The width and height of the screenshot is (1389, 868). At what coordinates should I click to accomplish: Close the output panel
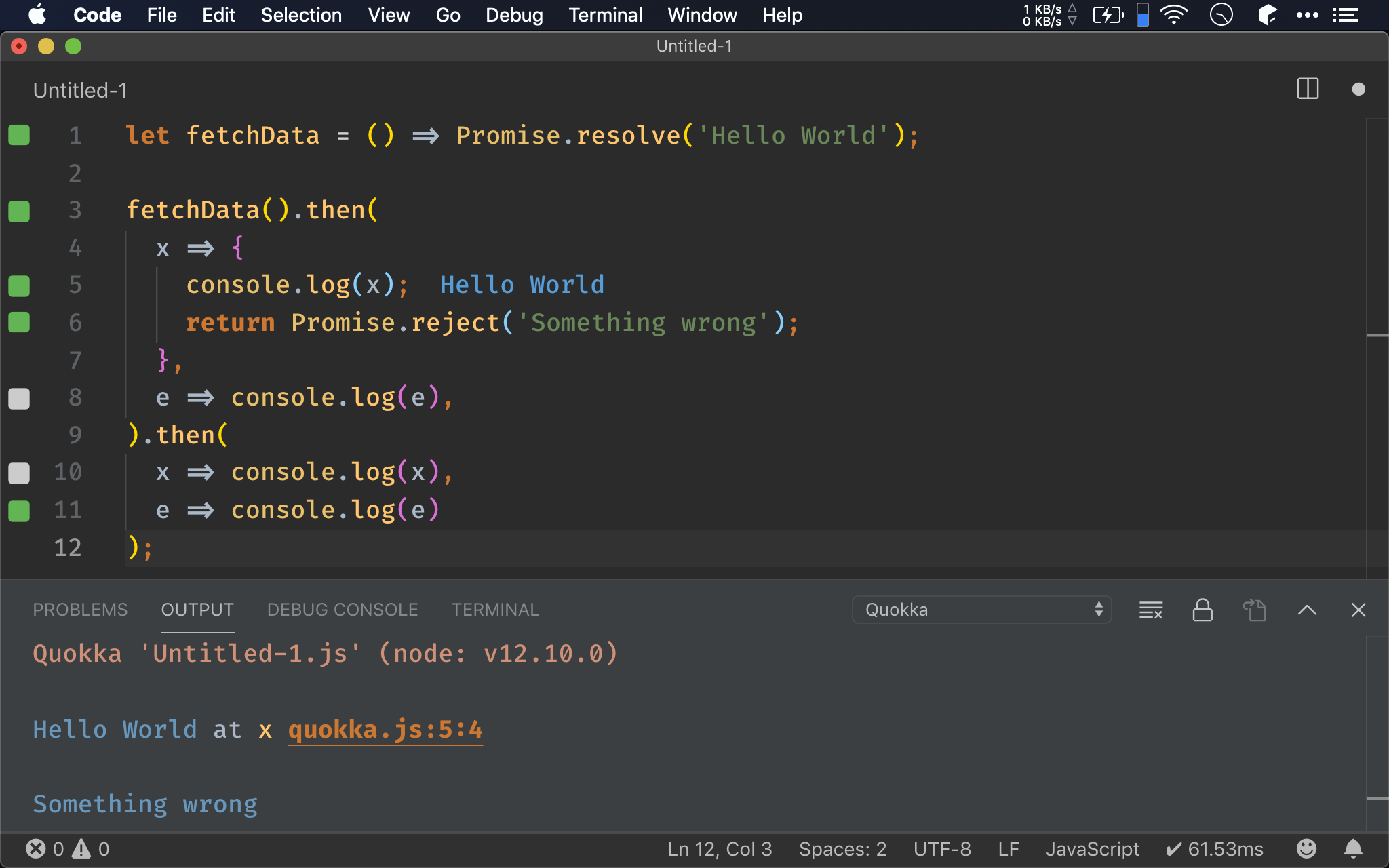click(1358, 610)
